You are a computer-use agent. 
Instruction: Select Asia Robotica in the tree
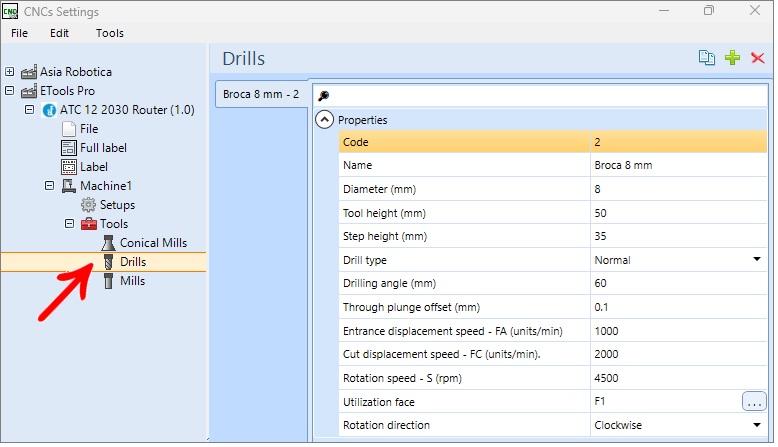point(76,72)
